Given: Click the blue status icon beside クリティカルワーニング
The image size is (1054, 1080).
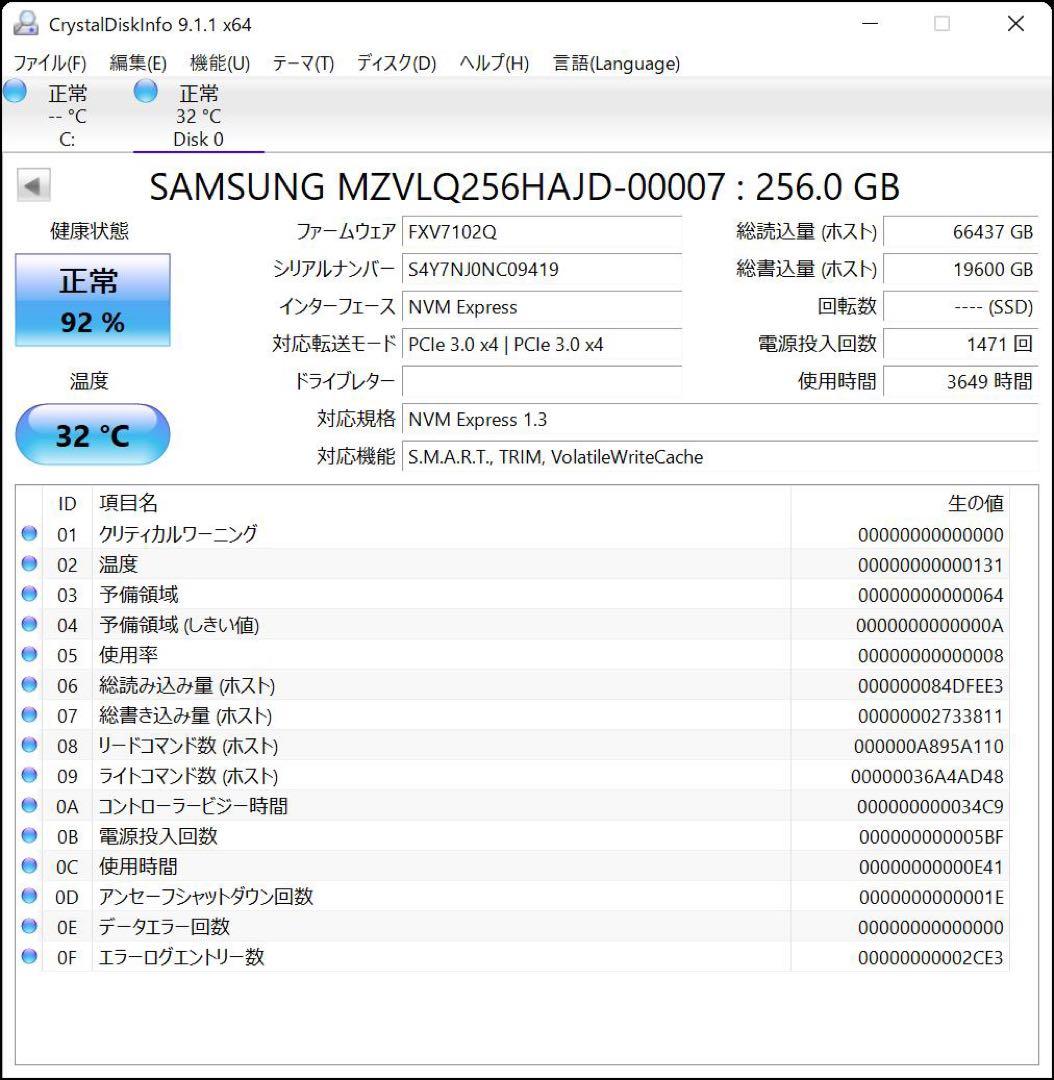Looking at the screenshot, I should (28, 534).
